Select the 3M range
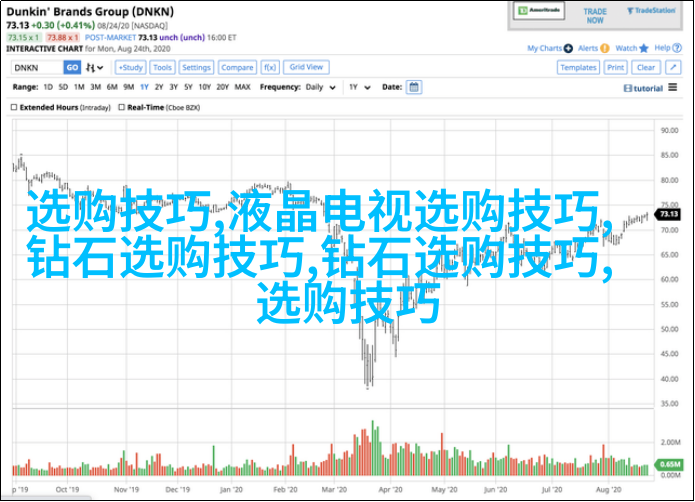Screen dimensions: 695x502 pyautogui.click(x=96, y=87)
